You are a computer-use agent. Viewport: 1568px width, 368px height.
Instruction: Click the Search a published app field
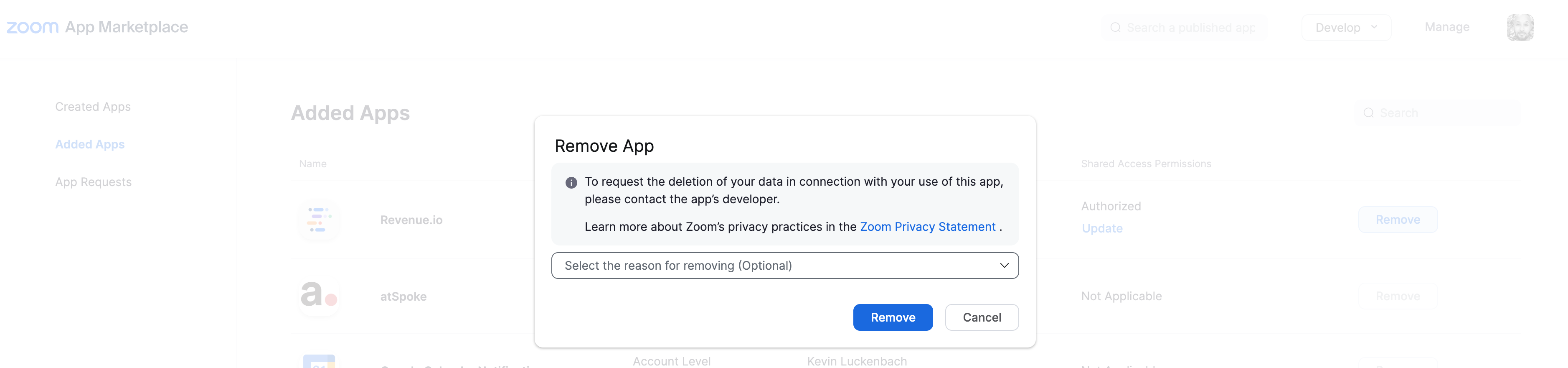(1190, 28)
